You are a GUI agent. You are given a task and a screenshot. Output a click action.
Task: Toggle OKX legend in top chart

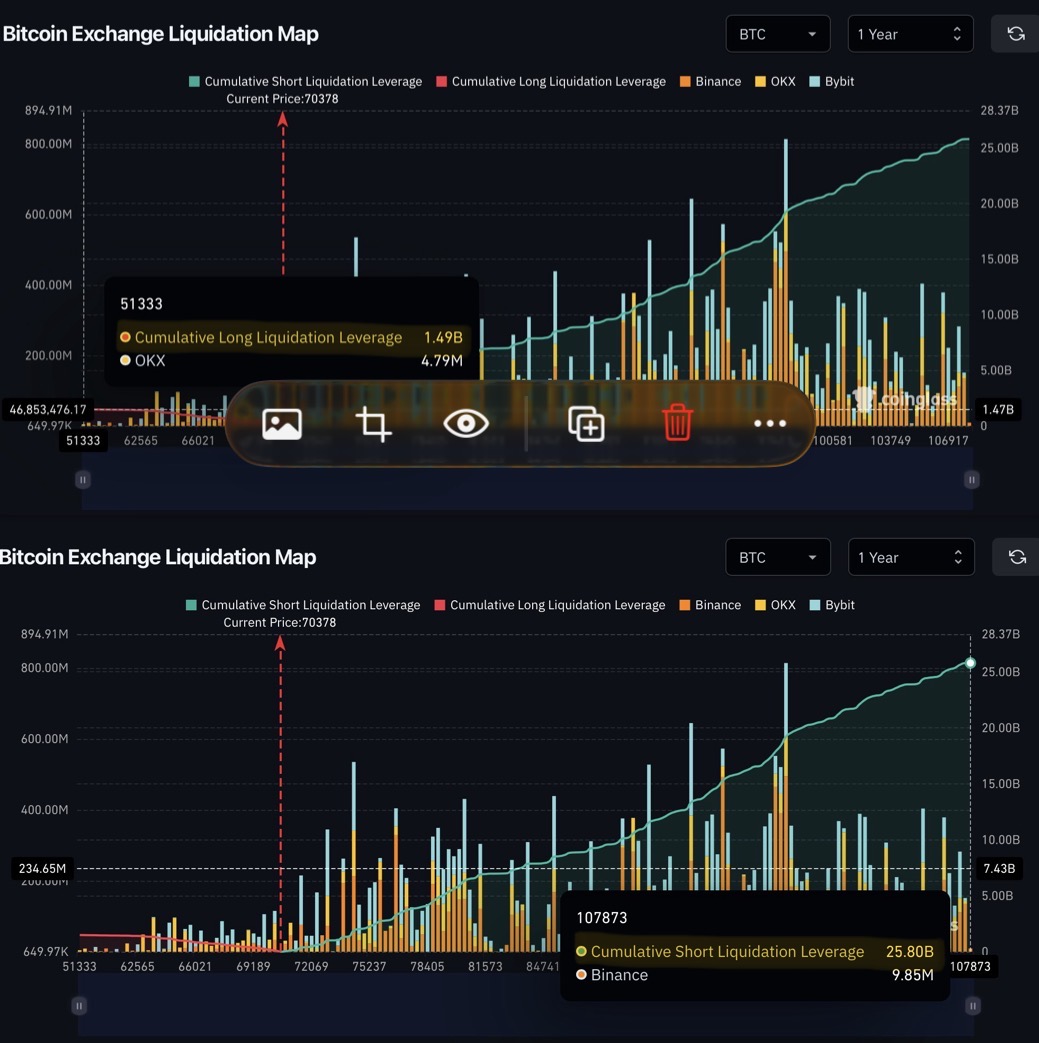pos(775,81)
